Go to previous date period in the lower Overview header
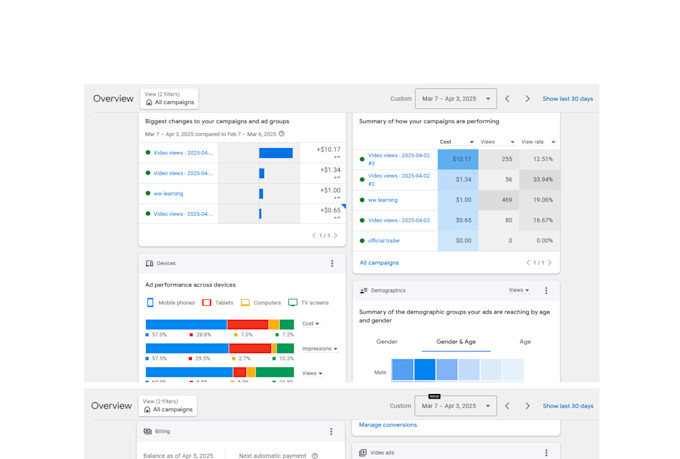 (x=507, y=406)
